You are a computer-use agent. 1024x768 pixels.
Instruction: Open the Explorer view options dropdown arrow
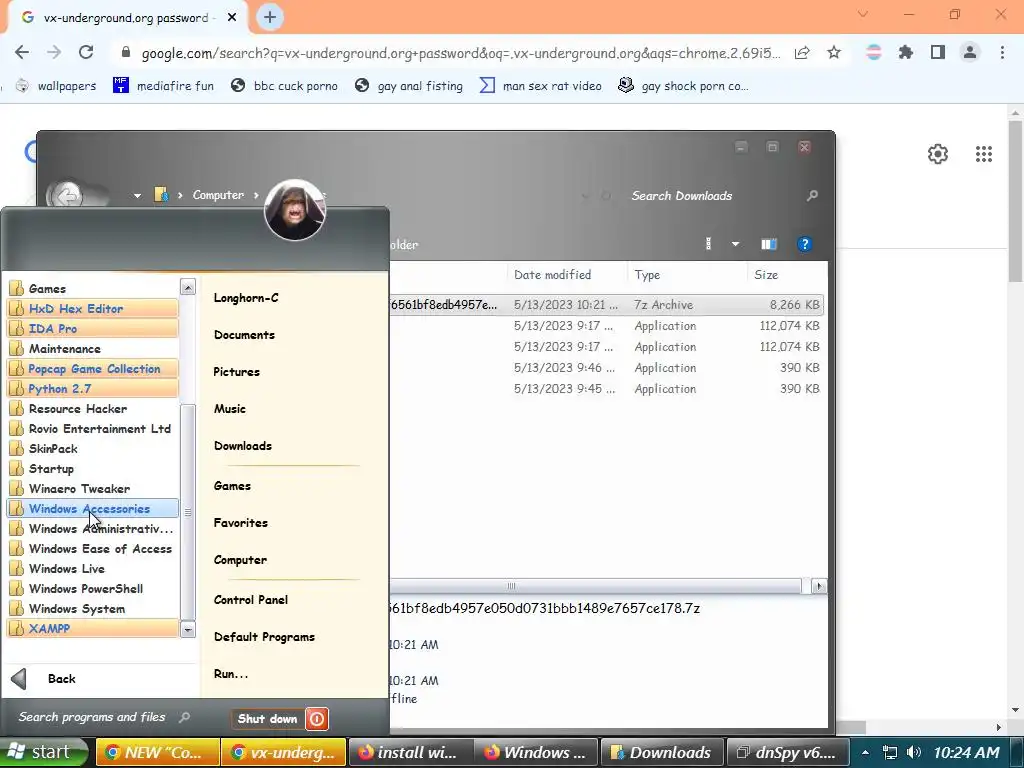pyautogui.click(x=735, y=244)
